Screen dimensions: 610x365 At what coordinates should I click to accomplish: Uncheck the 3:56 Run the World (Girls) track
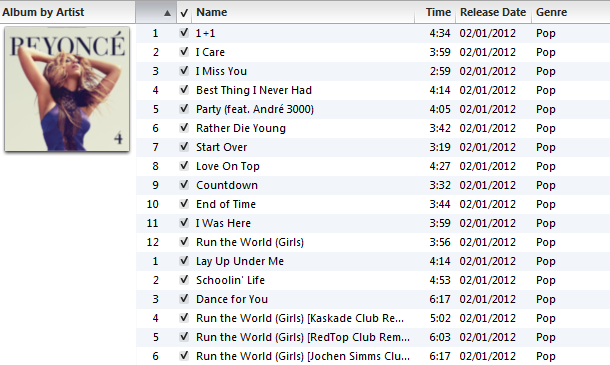pyautogui.click(x=184, y=242)
